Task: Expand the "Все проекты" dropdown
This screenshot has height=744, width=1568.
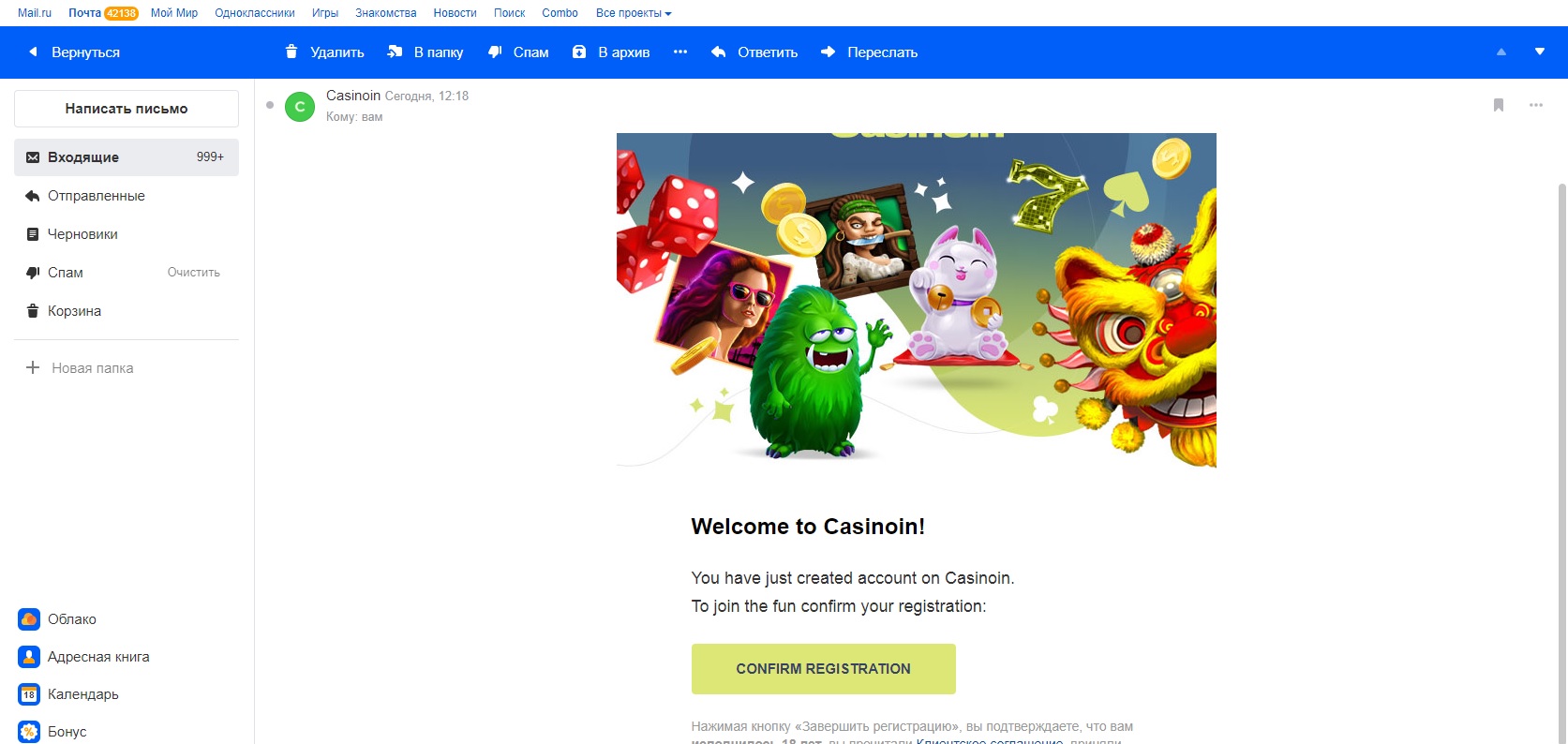Action: coord(634,13)
